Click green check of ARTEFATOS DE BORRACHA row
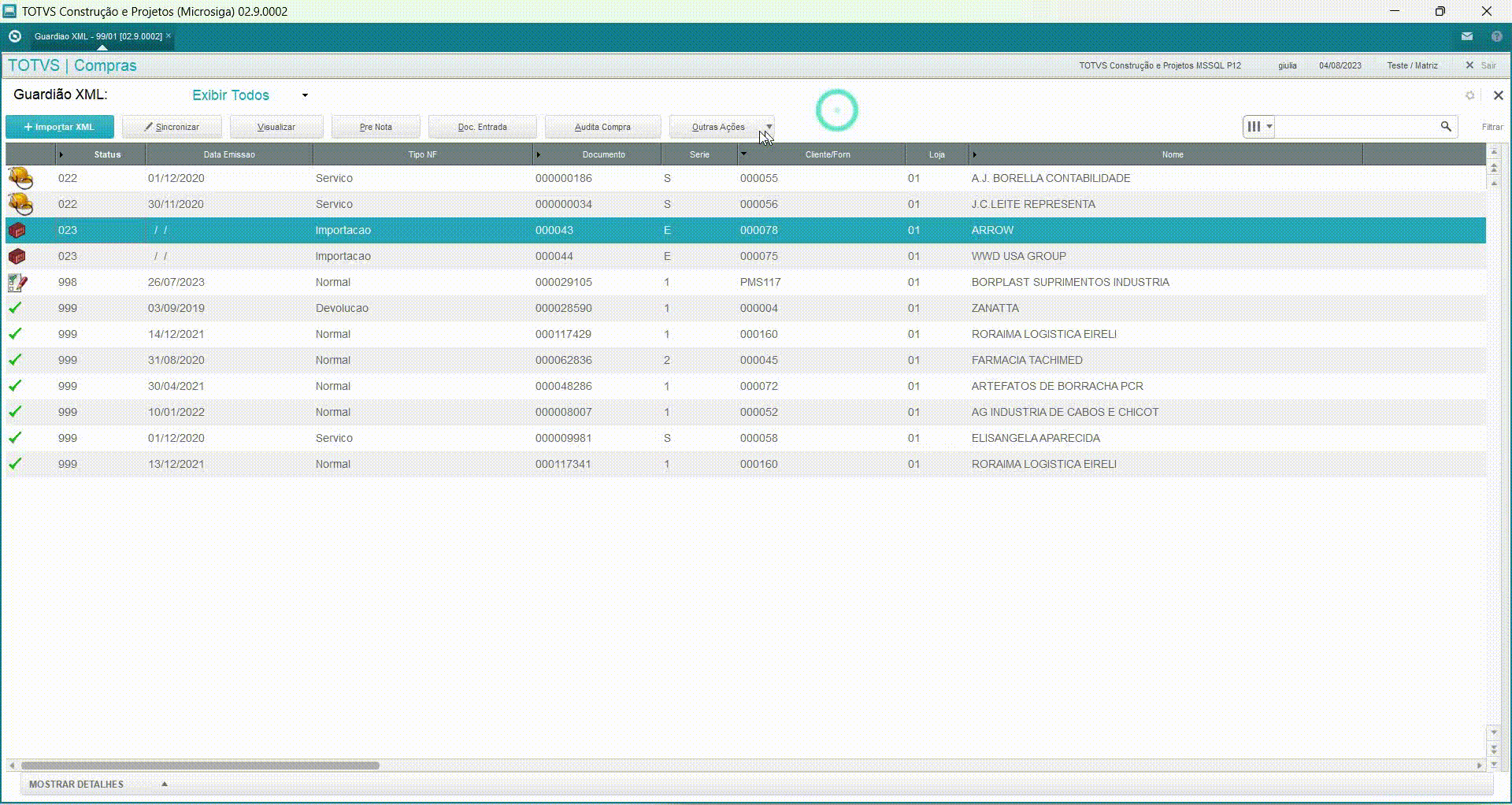The width and height of the screenshot is (1512, 805). (x=15, y=386)
